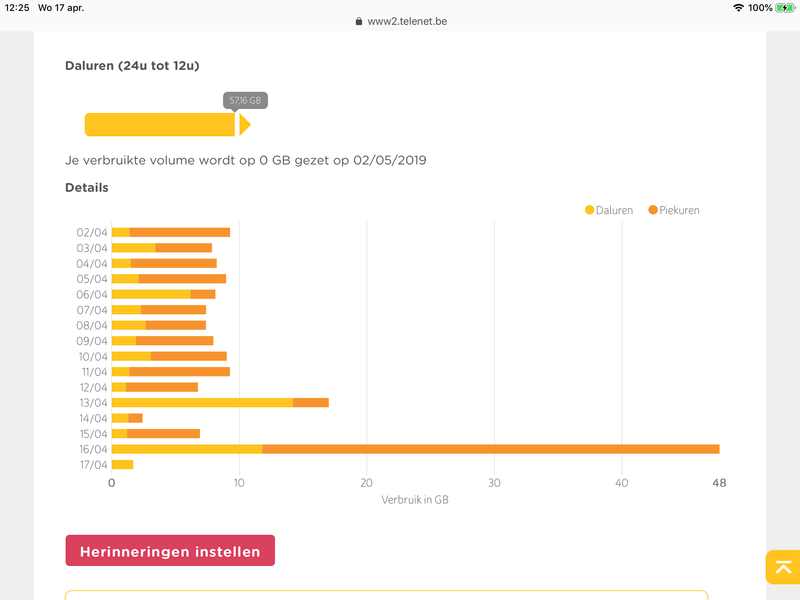Click the yellow Daluren usage progress bar

coord(160,125)
